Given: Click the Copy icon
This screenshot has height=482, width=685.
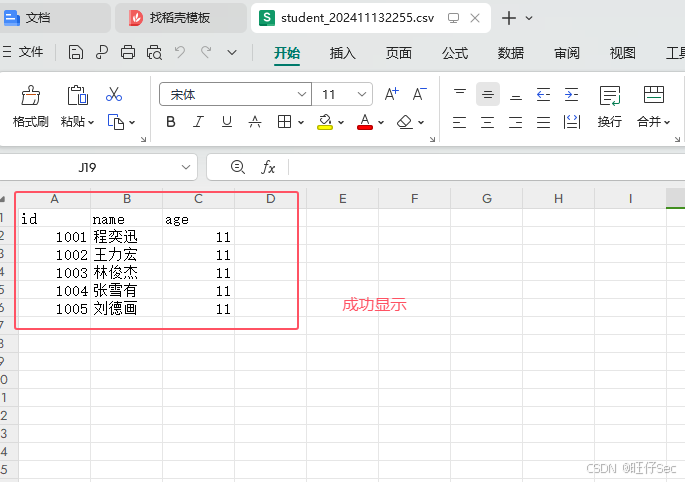Looking at the screenshot, I should (x=116, y=122).
